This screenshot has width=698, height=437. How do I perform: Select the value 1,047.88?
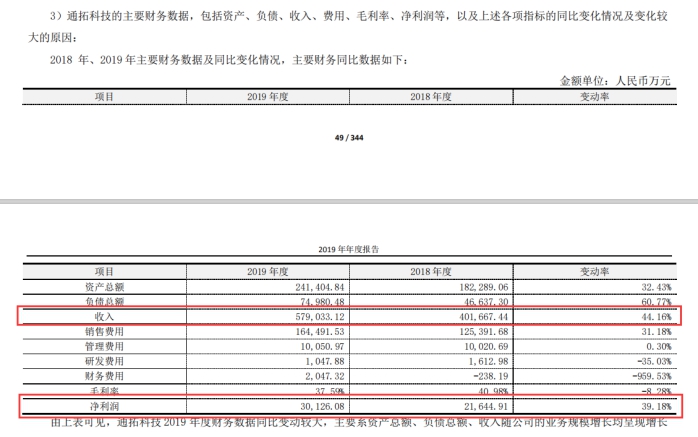[325, 361]
